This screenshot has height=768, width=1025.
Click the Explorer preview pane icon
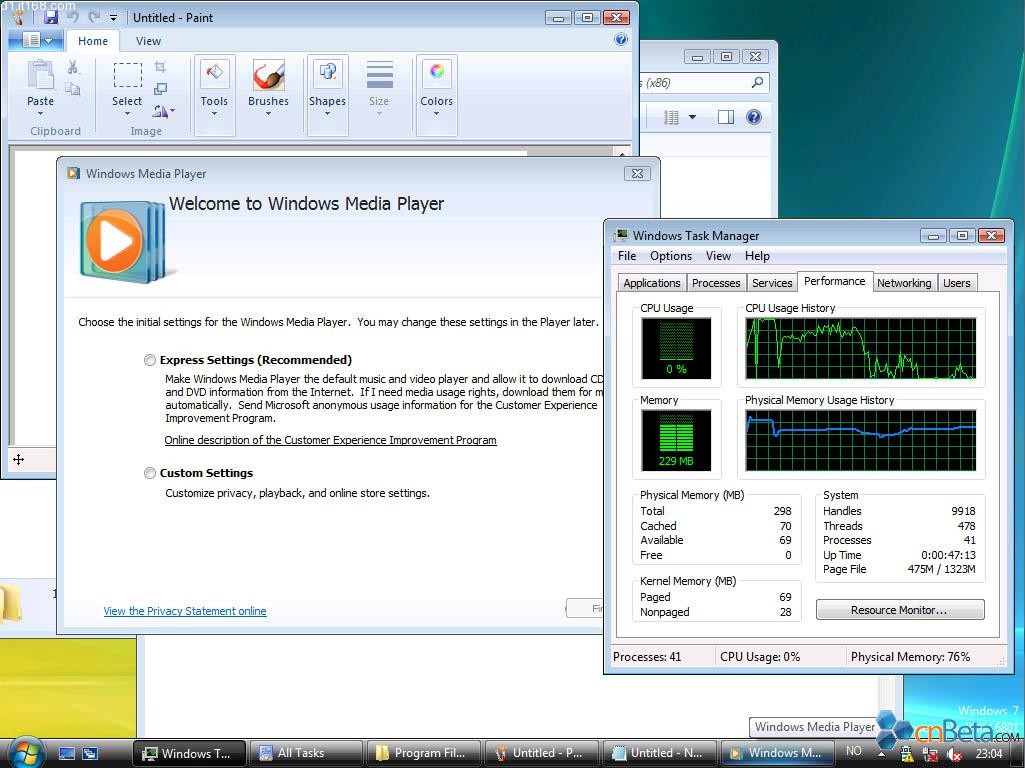pos(726,117)
